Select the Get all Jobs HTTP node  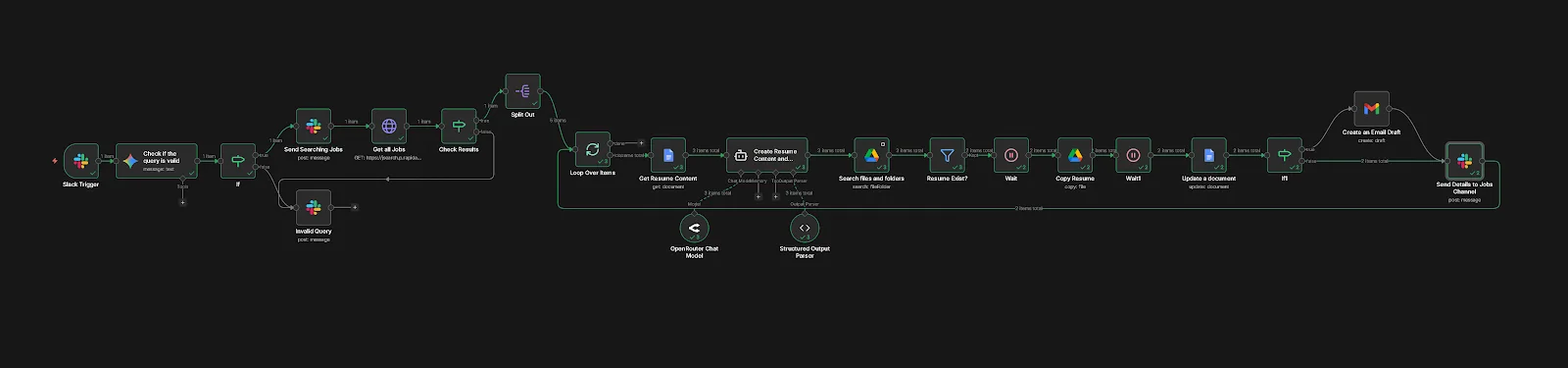(x=389, y=127)
